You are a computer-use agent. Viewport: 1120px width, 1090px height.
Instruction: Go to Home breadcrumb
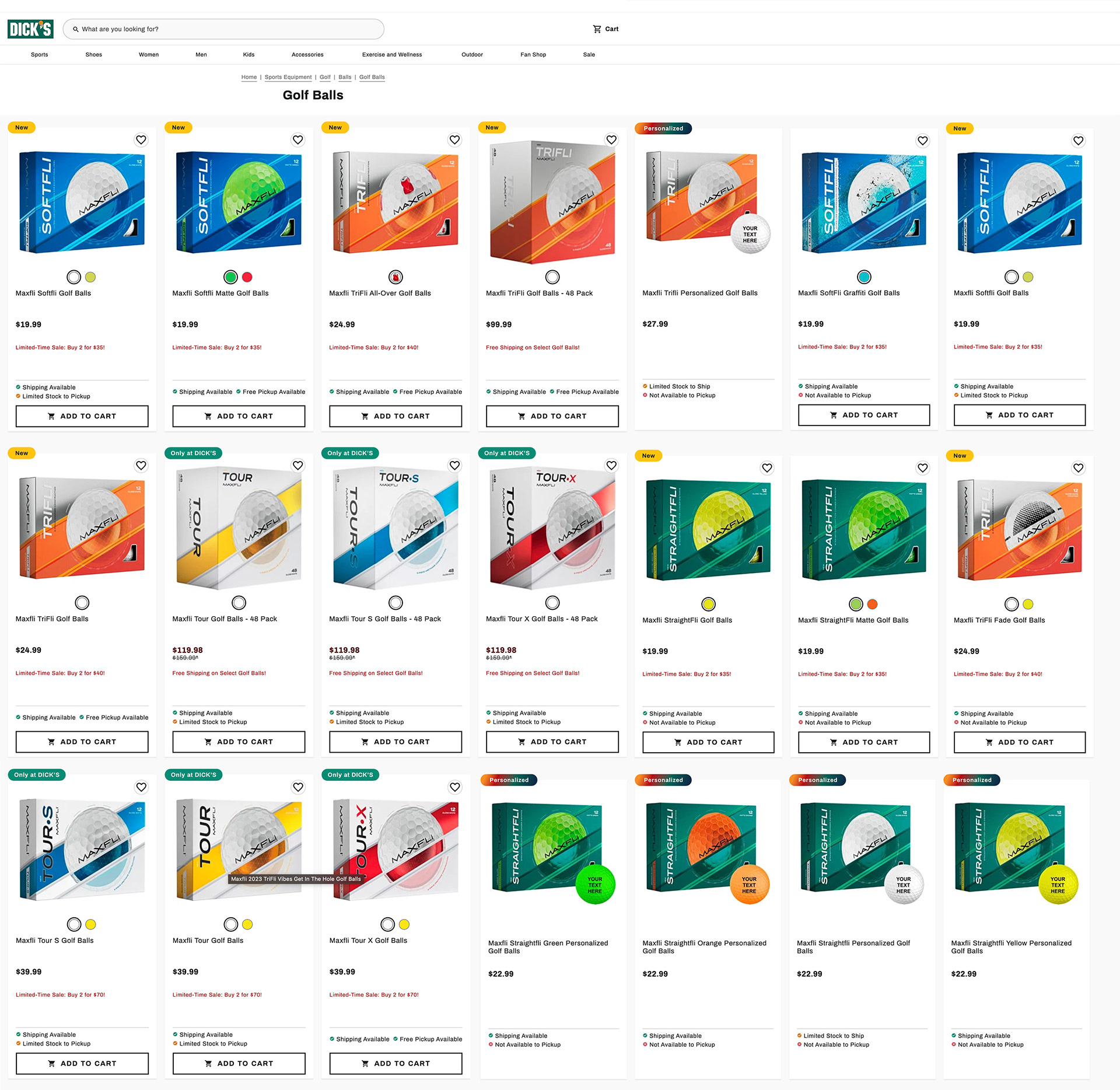[x=249, y=77]
